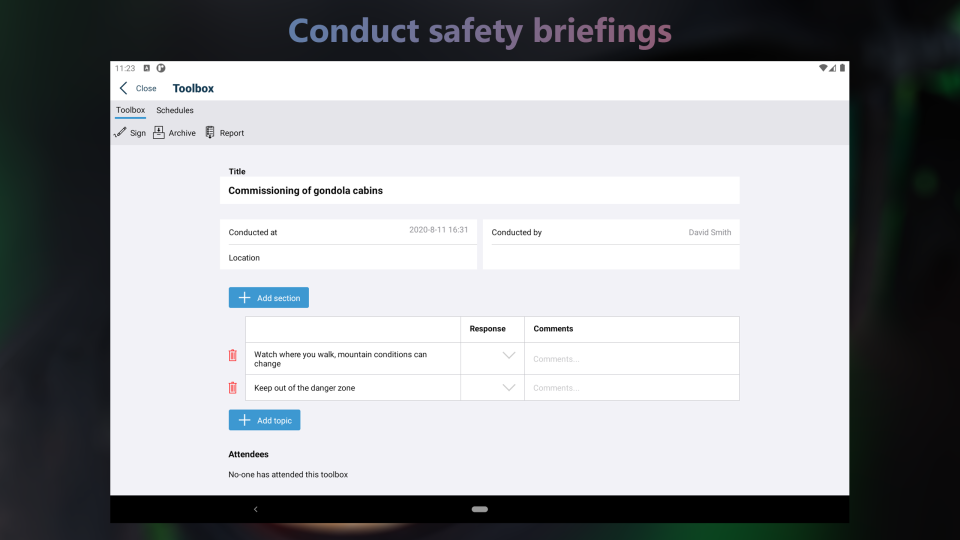Tap the square notification icon beside the clock

pyautogui.click(x=146, y=68)
